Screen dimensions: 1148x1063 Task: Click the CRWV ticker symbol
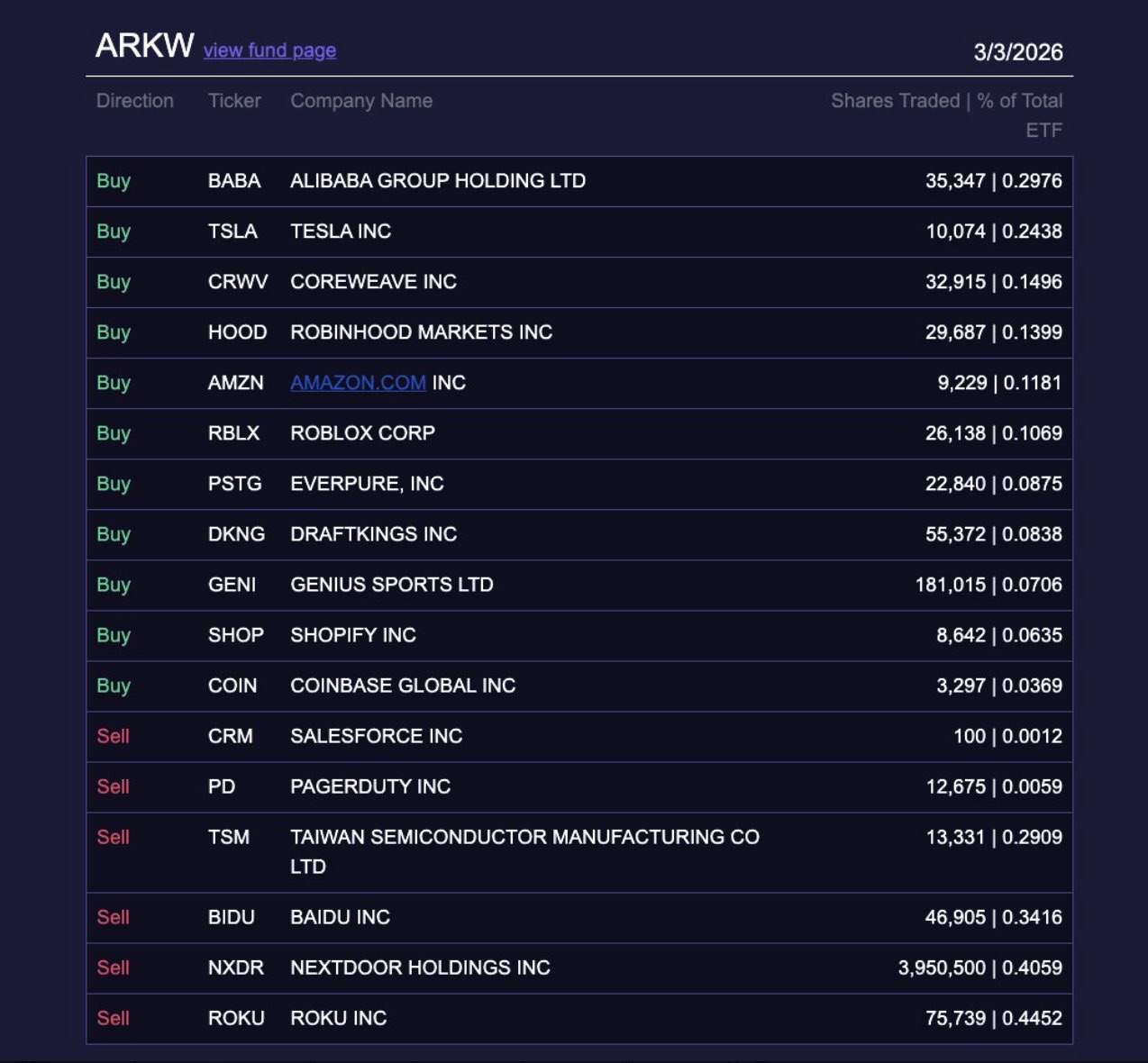click(x=238, y=282)
